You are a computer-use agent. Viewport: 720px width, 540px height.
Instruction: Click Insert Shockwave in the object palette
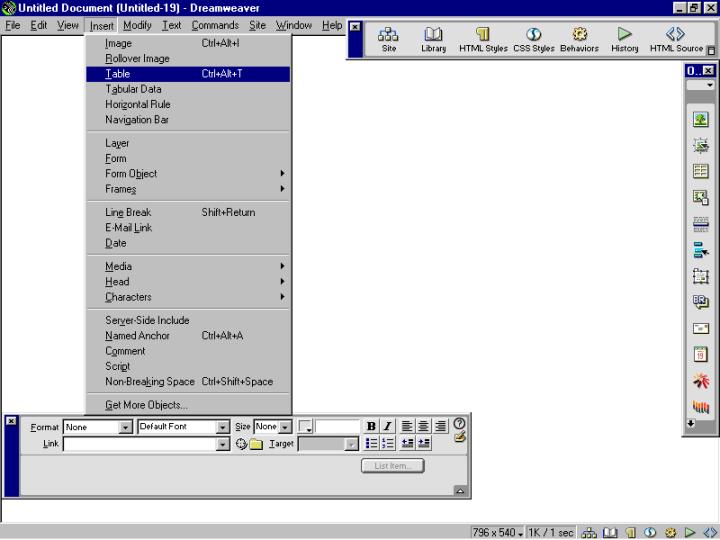coord(700,406)
